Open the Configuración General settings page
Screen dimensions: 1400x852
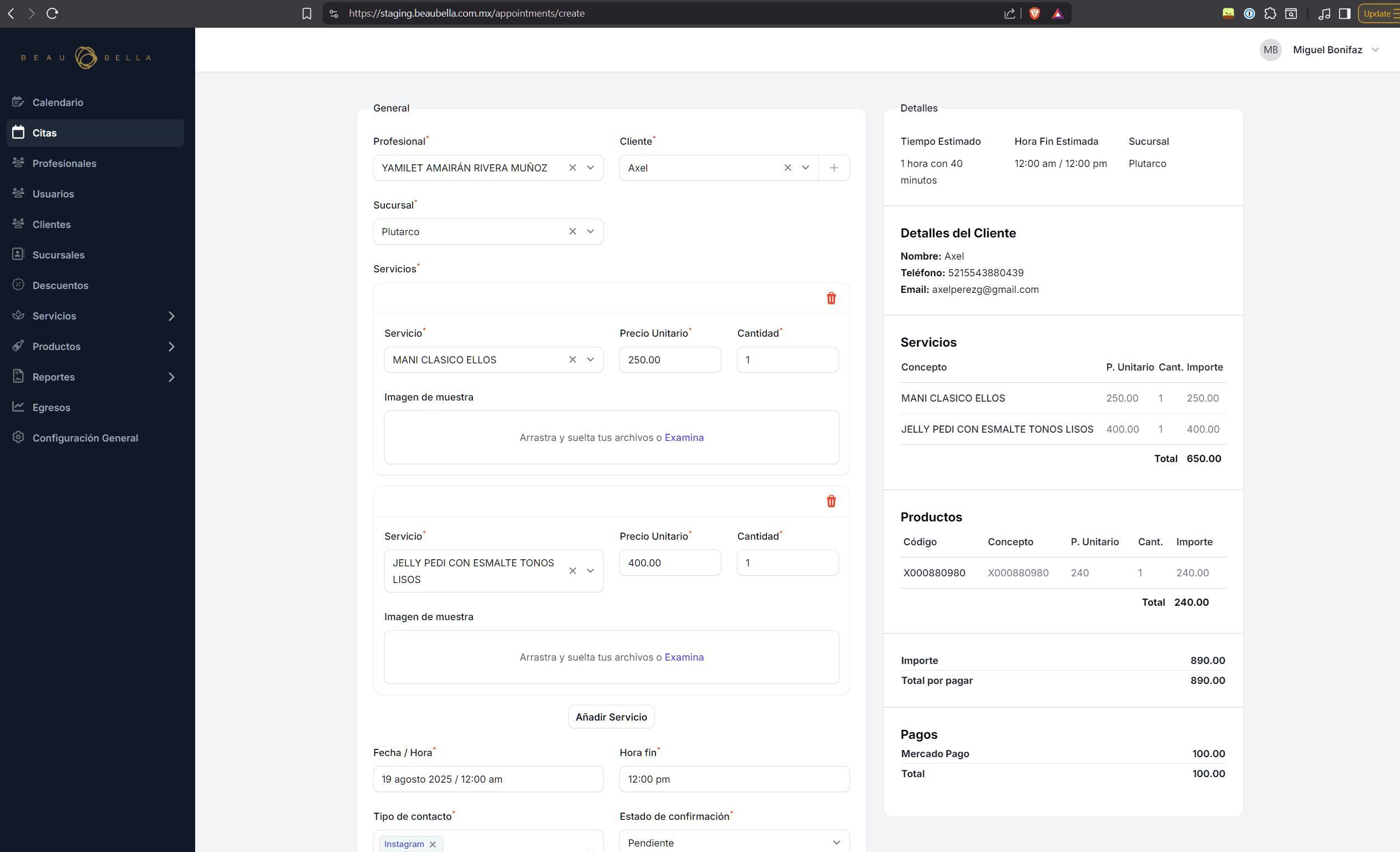pos(85,438)
